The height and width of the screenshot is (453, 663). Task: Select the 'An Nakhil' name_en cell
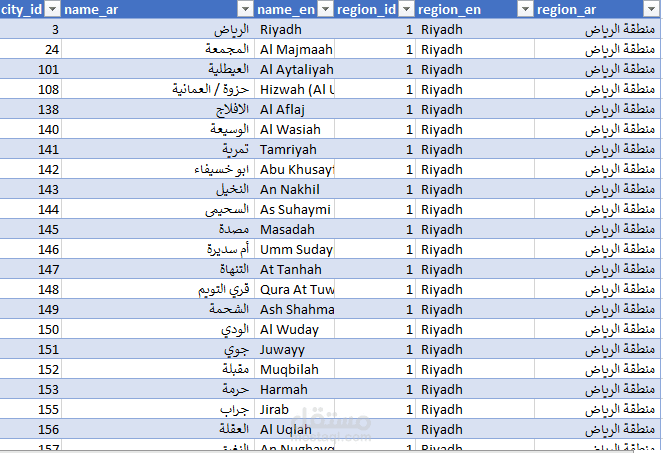pyautogui.click(x=294, y=189)
